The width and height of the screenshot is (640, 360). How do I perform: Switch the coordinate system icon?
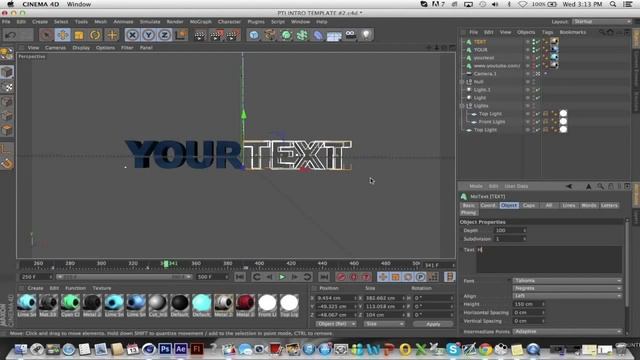coord(180,35)
